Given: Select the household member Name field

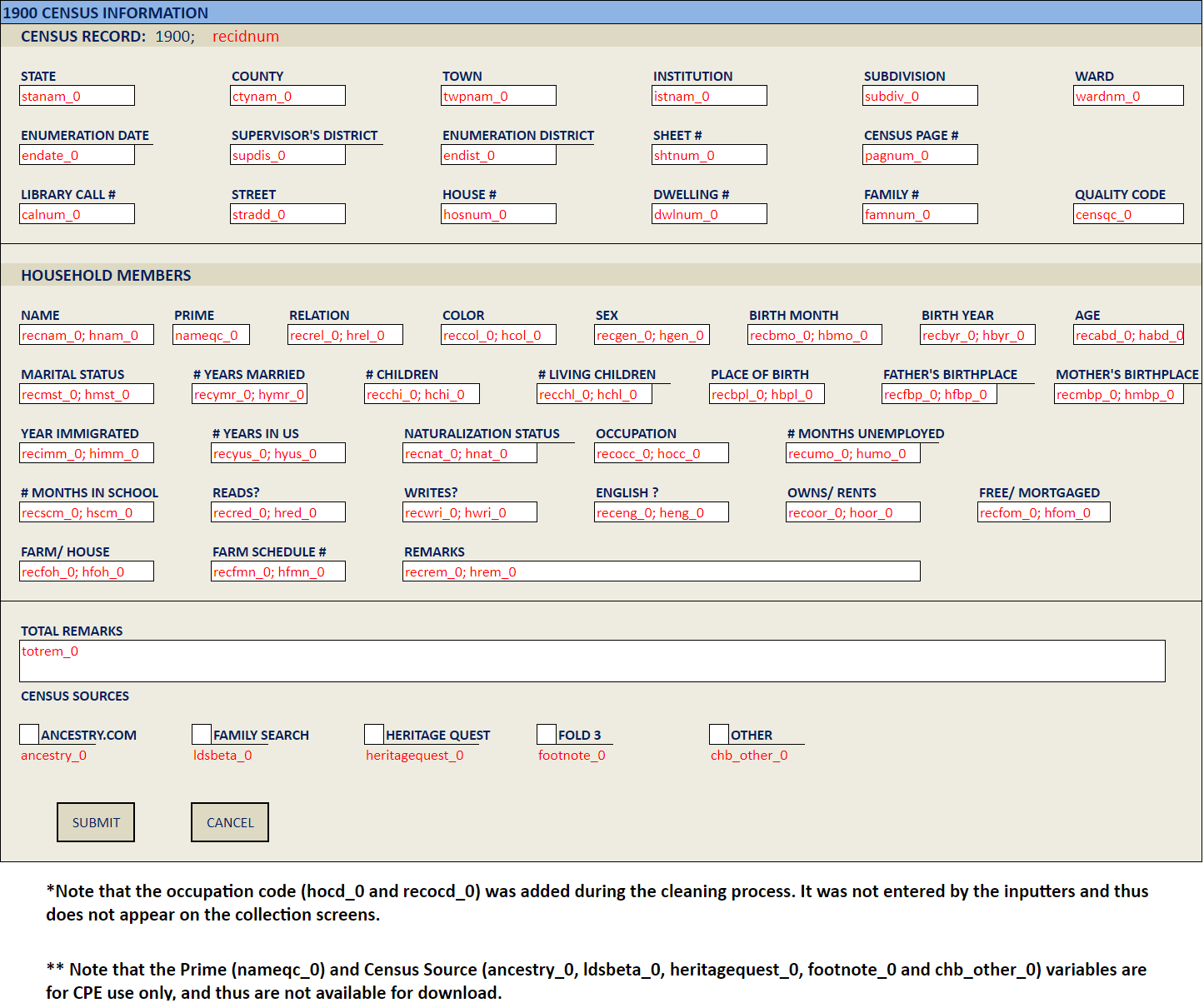Looking at the screenshot, I should (x=87, y=335).
